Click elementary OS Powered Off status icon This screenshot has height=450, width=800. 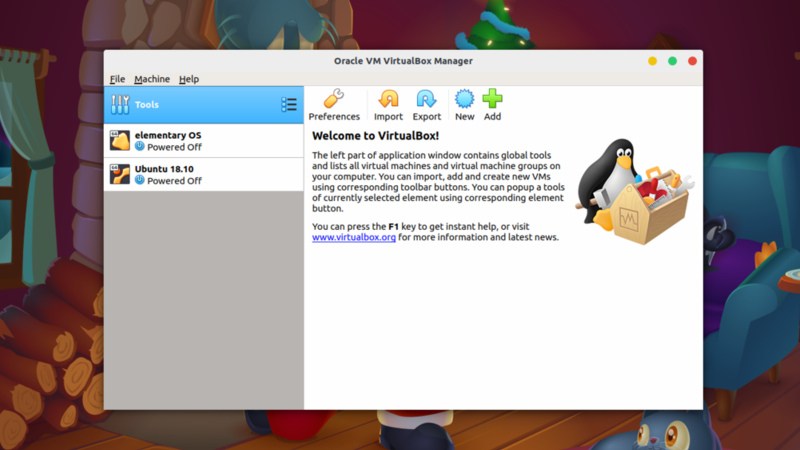point(140,146)
